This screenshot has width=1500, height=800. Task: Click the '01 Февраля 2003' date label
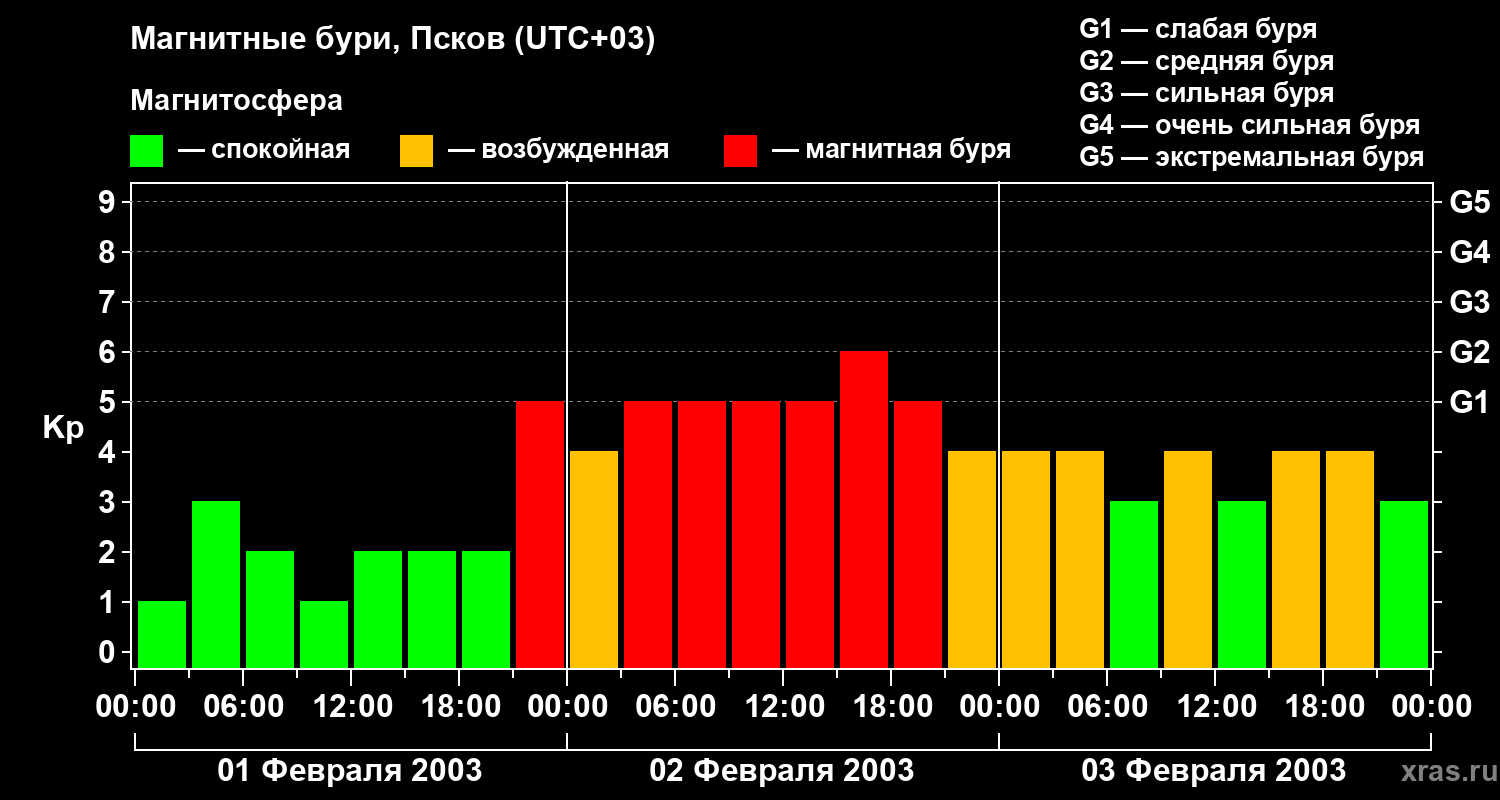[350, 771]
